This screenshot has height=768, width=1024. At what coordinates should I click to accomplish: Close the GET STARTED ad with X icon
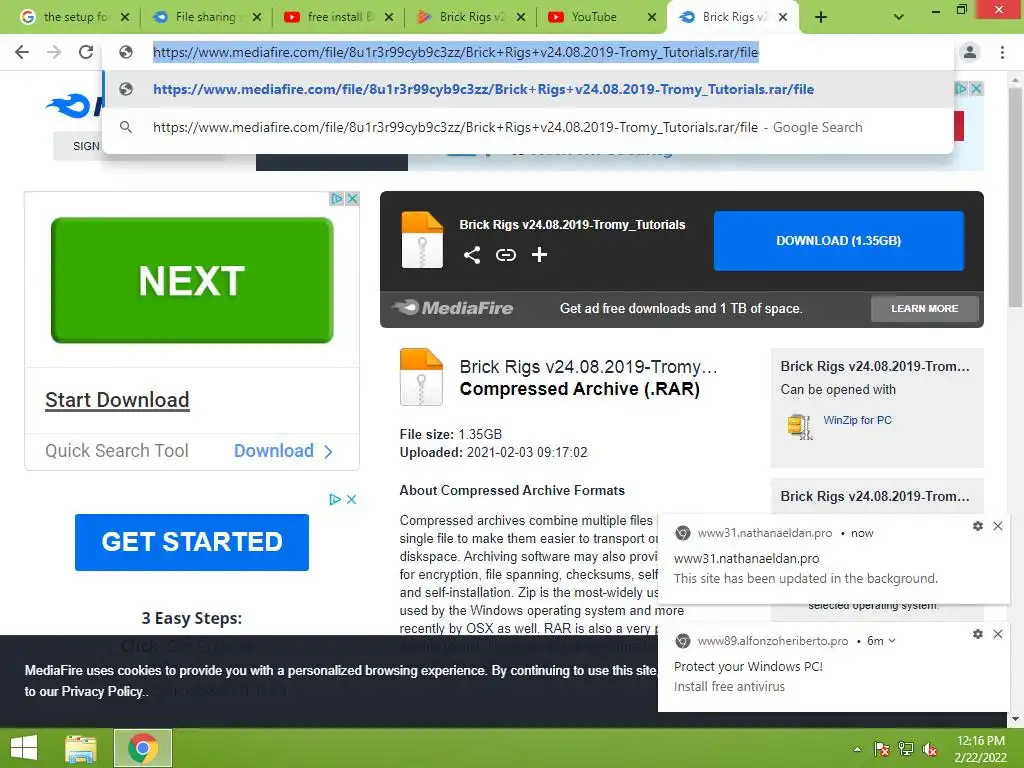pyautogui.click(x=351, y=500)
